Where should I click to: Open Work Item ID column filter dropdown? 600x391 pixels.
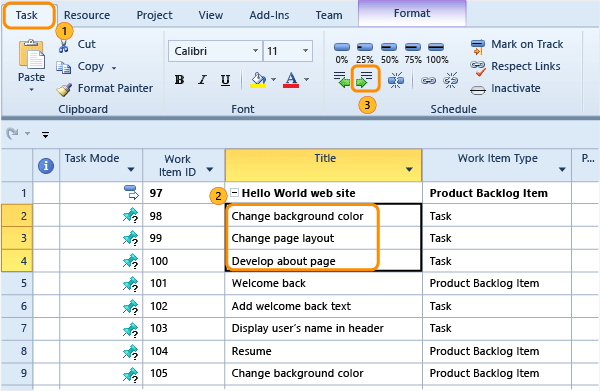[x=210, y=169]
